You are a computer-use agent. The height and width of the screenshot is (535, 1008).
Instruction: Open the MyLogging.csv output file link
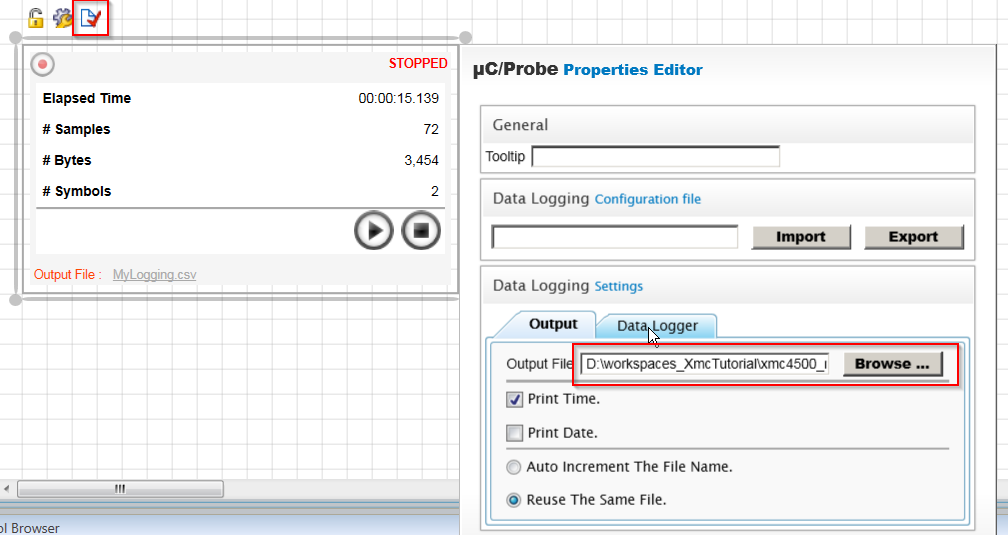tap(154, 275)
